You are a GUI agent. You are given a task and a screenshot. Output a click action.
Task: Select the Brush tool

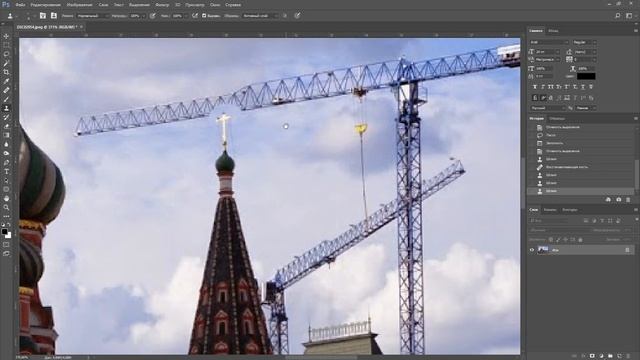6,99
